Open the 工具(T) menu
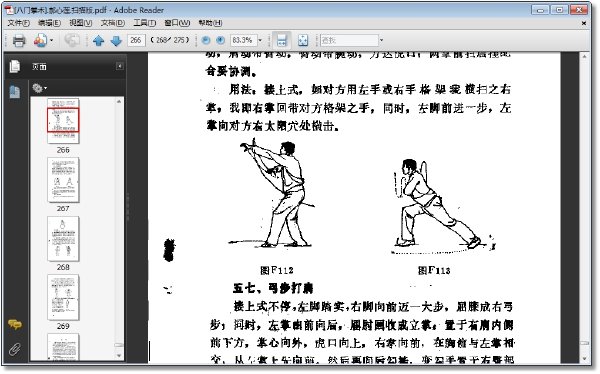 coord(145,23)
